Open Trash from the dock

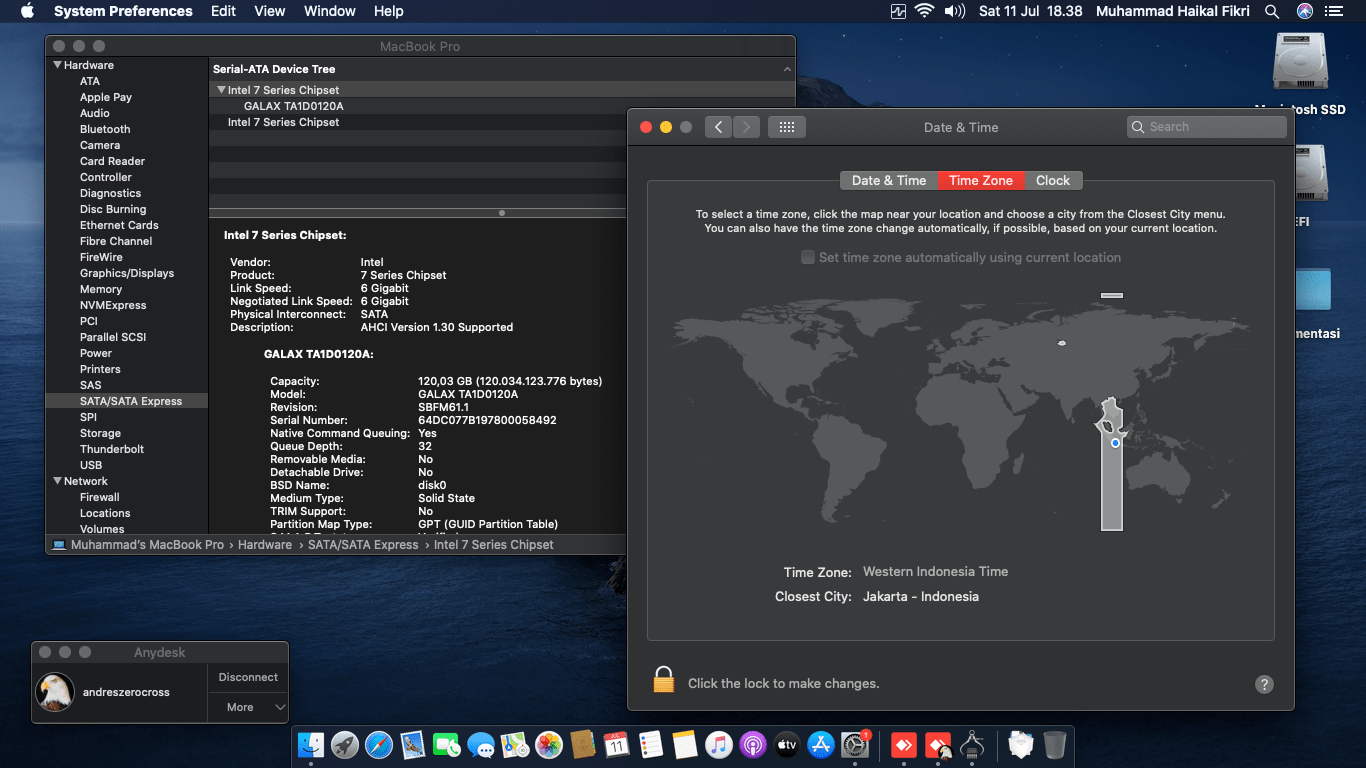point(1054,745)
